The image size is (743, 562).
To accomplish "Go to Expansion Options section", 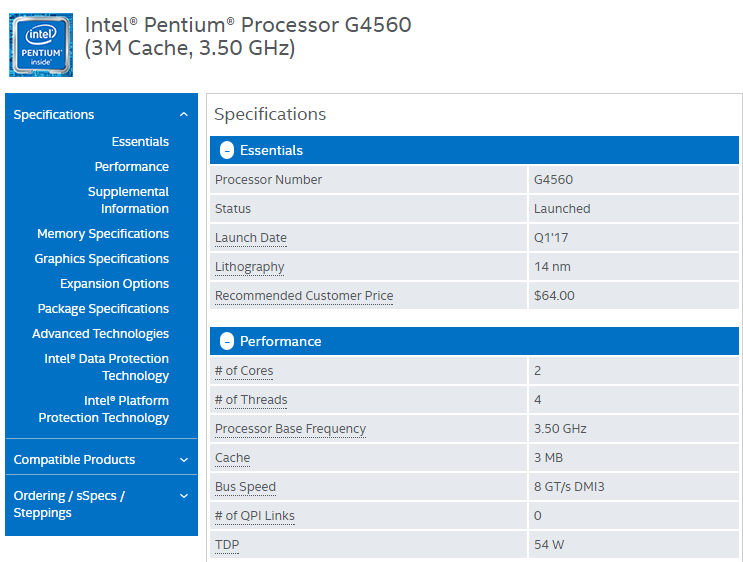I will point(114,284).
